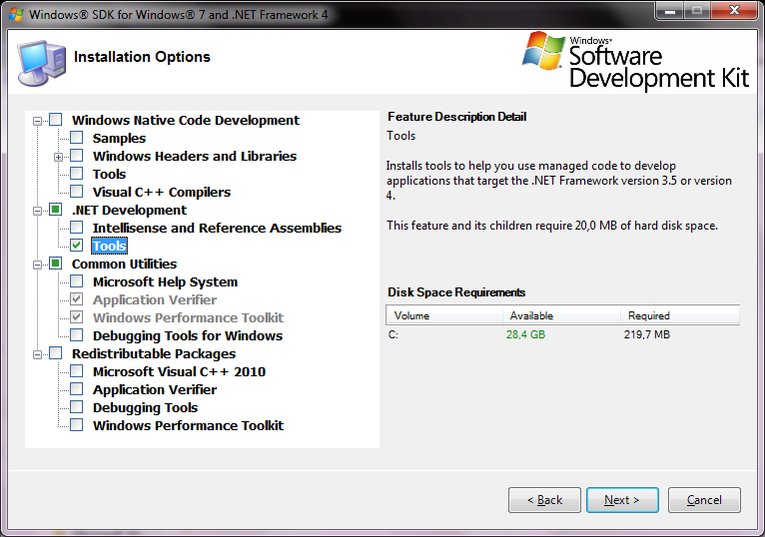765x537 pixels.
Task: Check the Microsoft Visual C++ 2010 box
Action: point(77,371)
